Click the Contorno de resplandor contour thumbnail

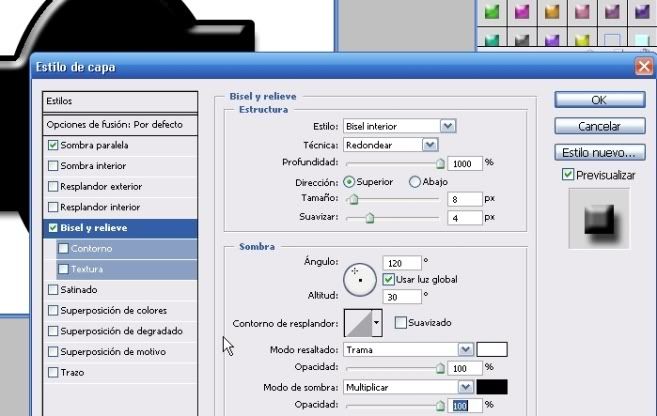click(x=358, y=323)
